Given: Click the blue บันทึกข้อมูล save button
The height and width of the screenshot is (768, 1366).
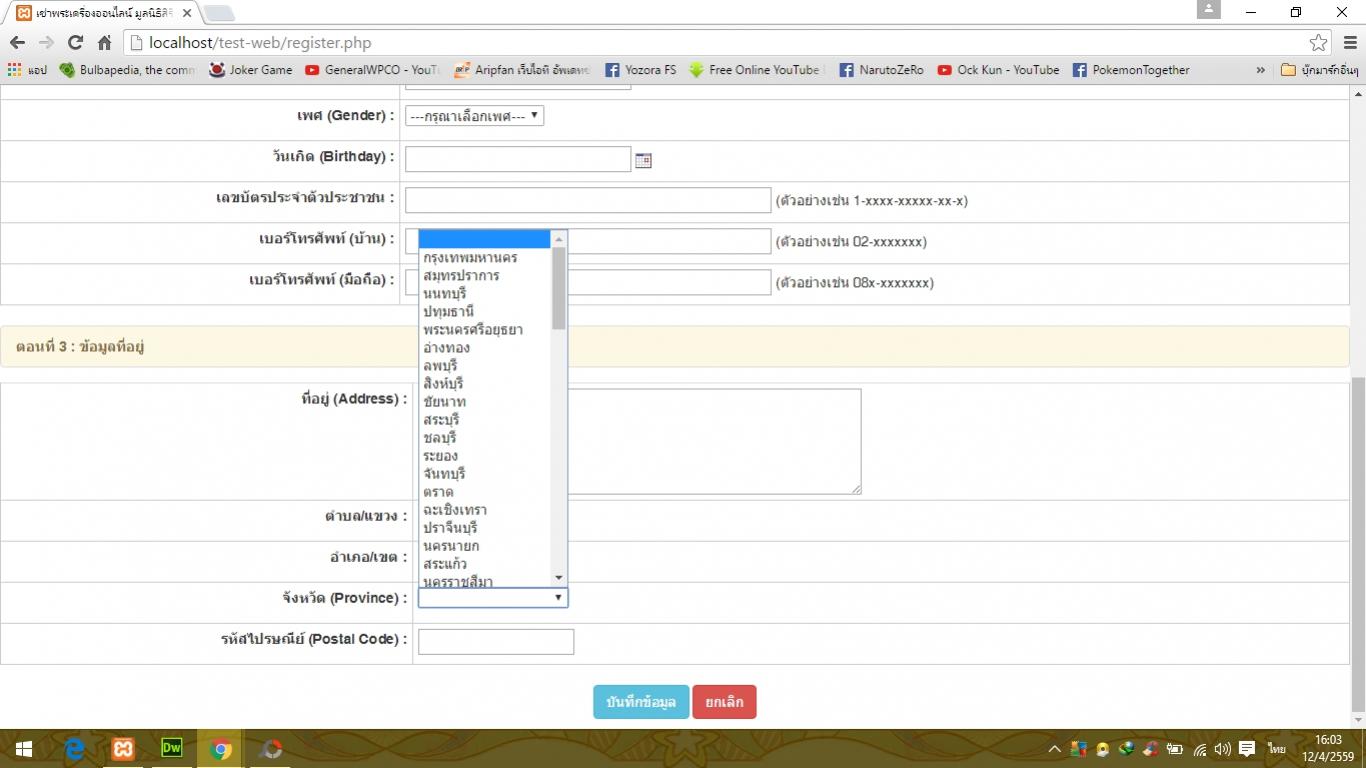Looking at the screenshot, I should pyautogui.click(x=640, y=702).
